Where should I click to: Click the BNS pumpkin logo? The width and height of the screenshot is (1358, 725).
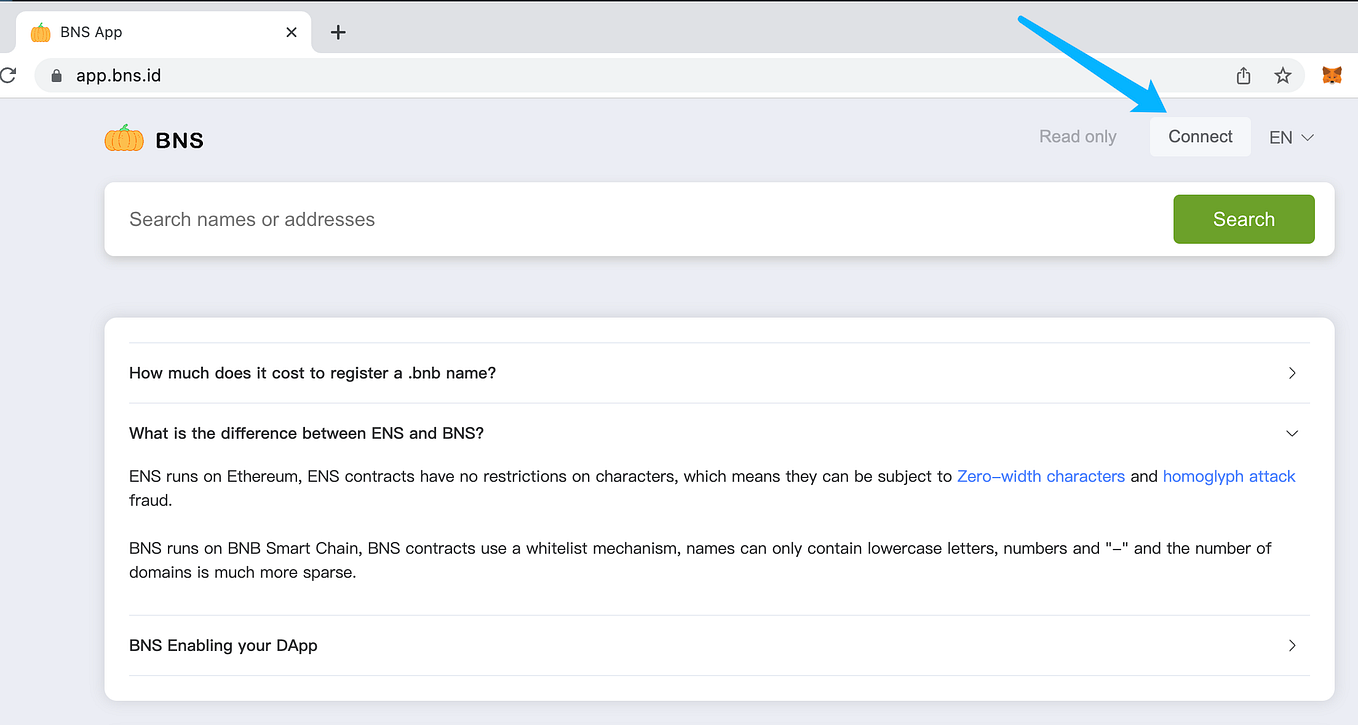pos(123,139)
